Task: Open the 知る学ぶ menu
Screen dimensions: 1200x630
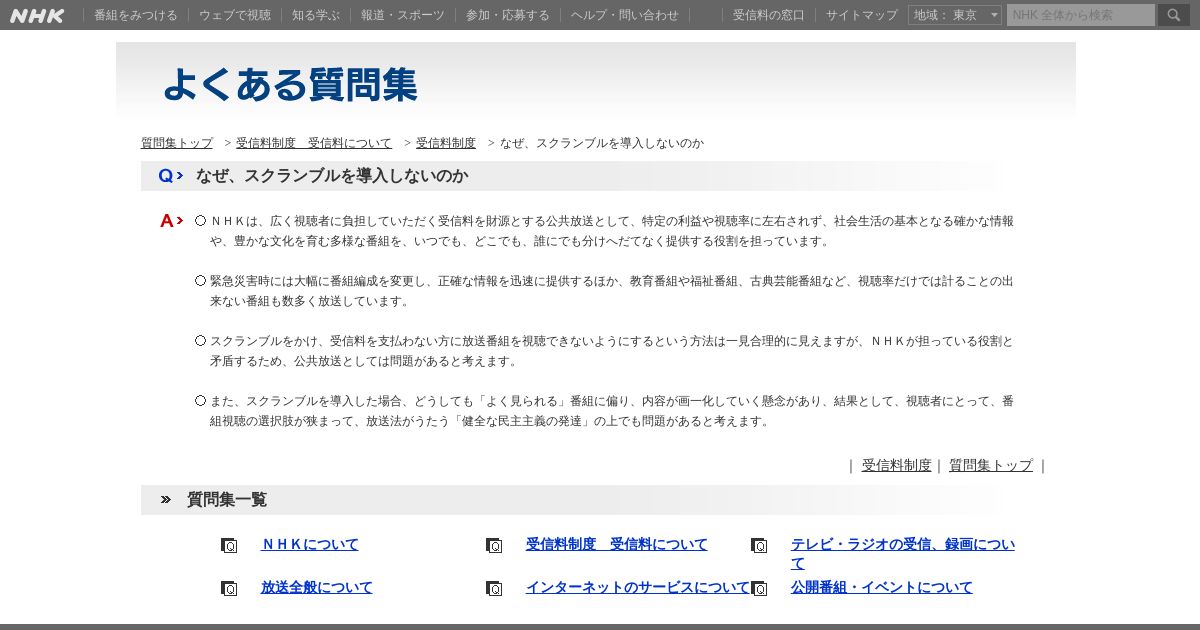Action: (x=316, y=15)
